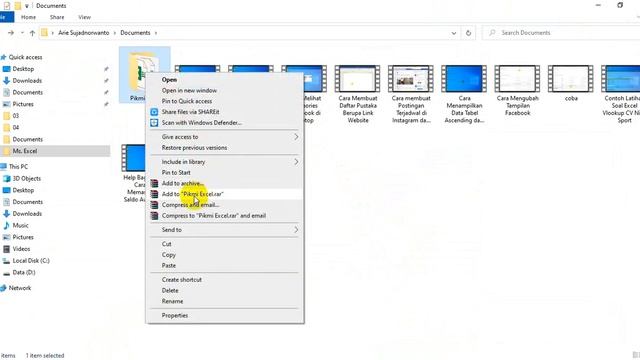The height and width of the screenshot is (360, 640).
Task: Expand the Give access to submenu arrow
Action: (296, 137)
